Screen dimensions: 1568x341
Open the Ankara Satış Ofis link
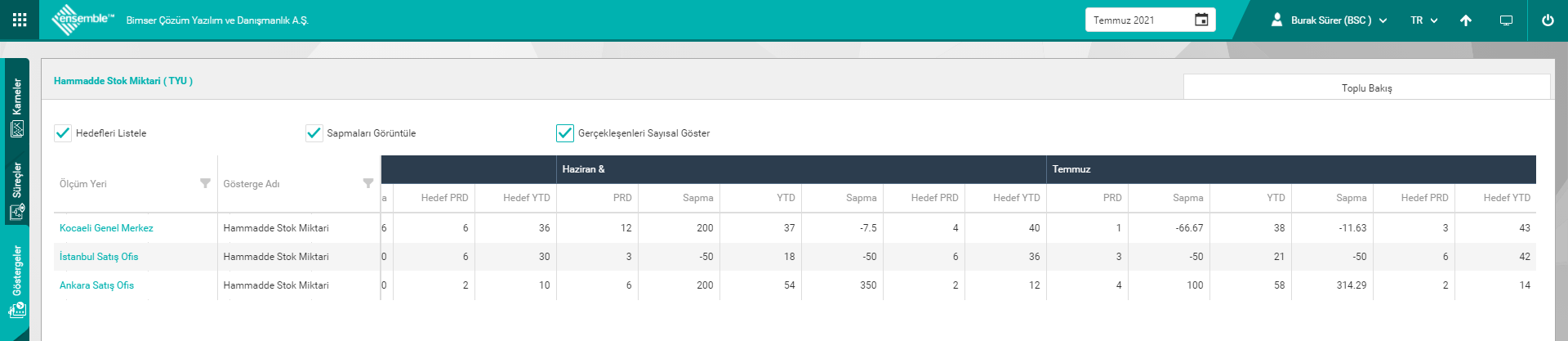point(96,285)
